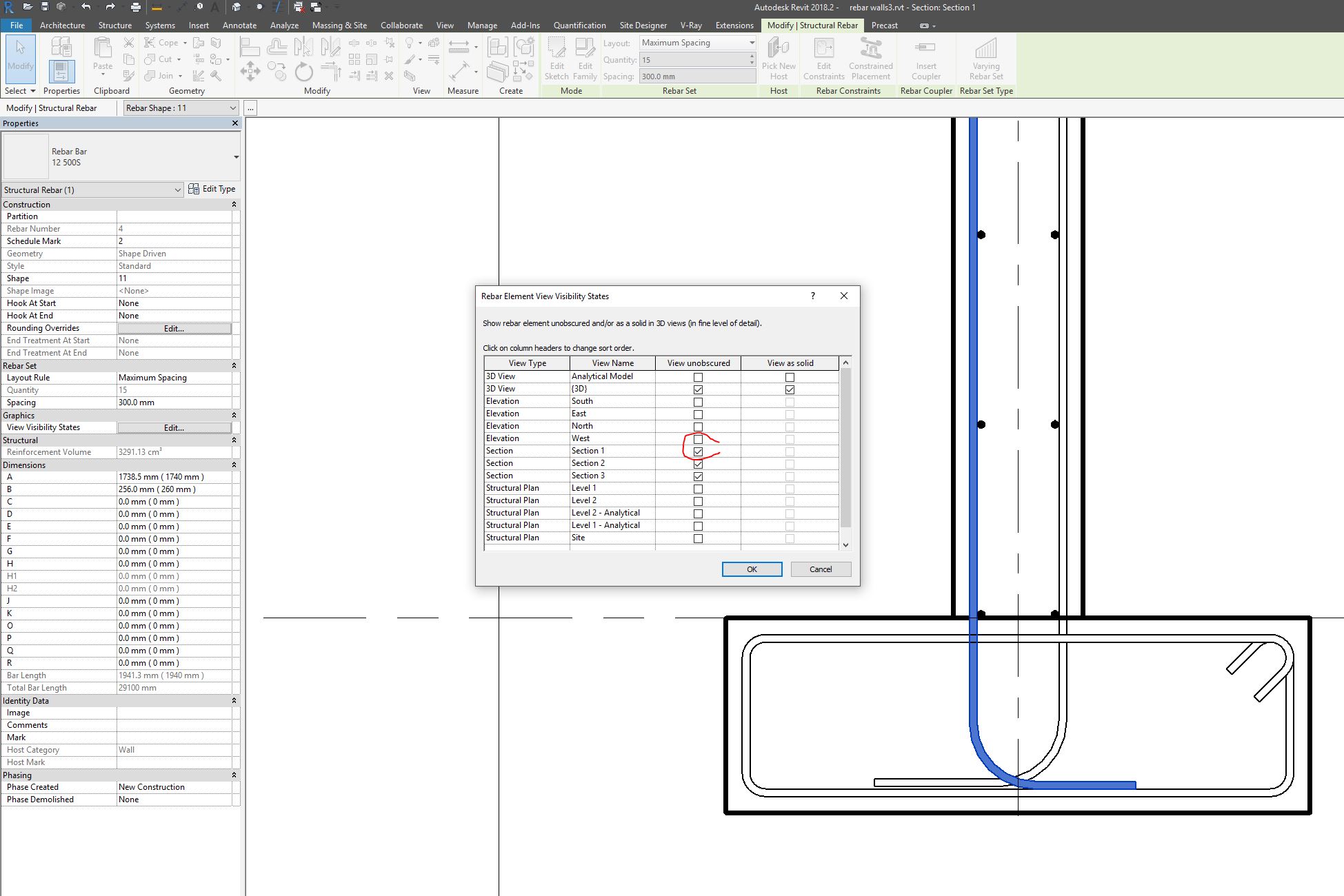The image size is (1344, 896).
Task: Click the Print icon in quick access toolbar
Action: coord(135,7)
